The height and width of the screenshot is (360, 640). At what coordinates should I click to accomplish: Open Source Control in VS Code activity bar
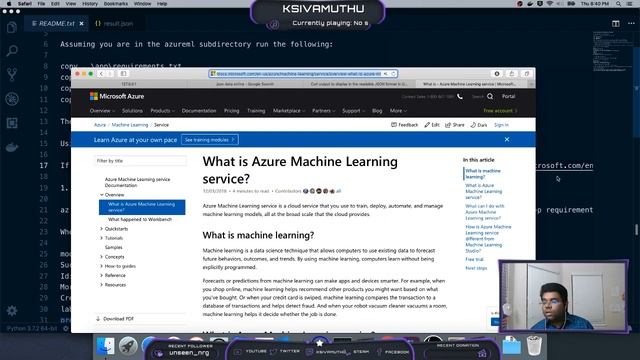click(12, 75)
